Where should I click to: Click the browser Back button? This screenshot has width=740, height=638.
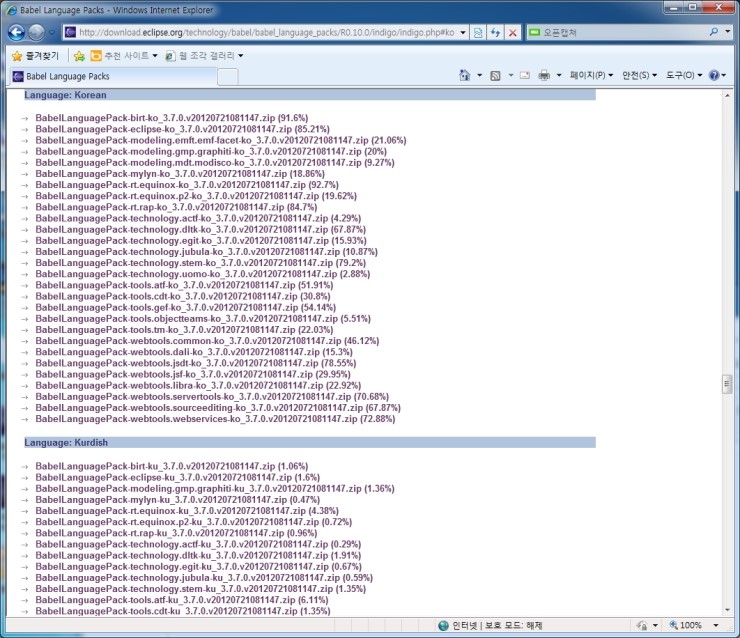point(17,32)
